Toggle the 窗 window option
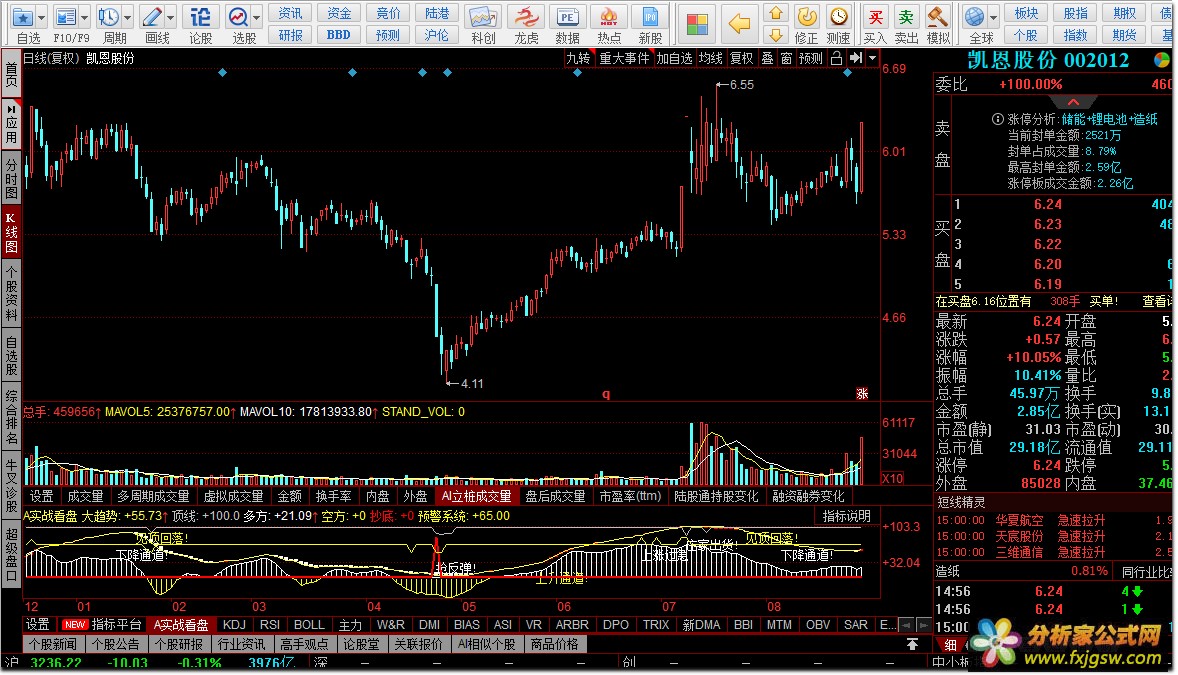The image size is (1178, 675). click(x=786, y=59)
